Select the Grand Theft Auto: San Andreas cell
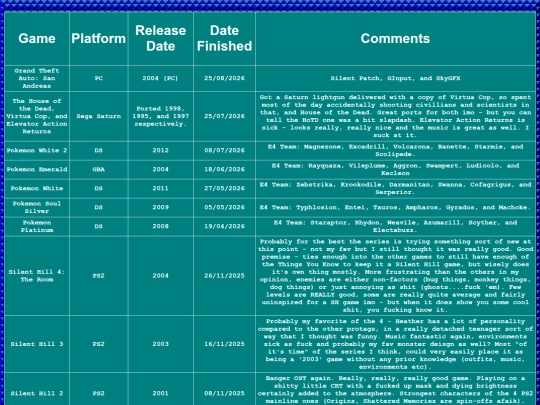Image resolution: width=540 pixels, height=405 pixels. pyautogui.click(x=37, y=78)
